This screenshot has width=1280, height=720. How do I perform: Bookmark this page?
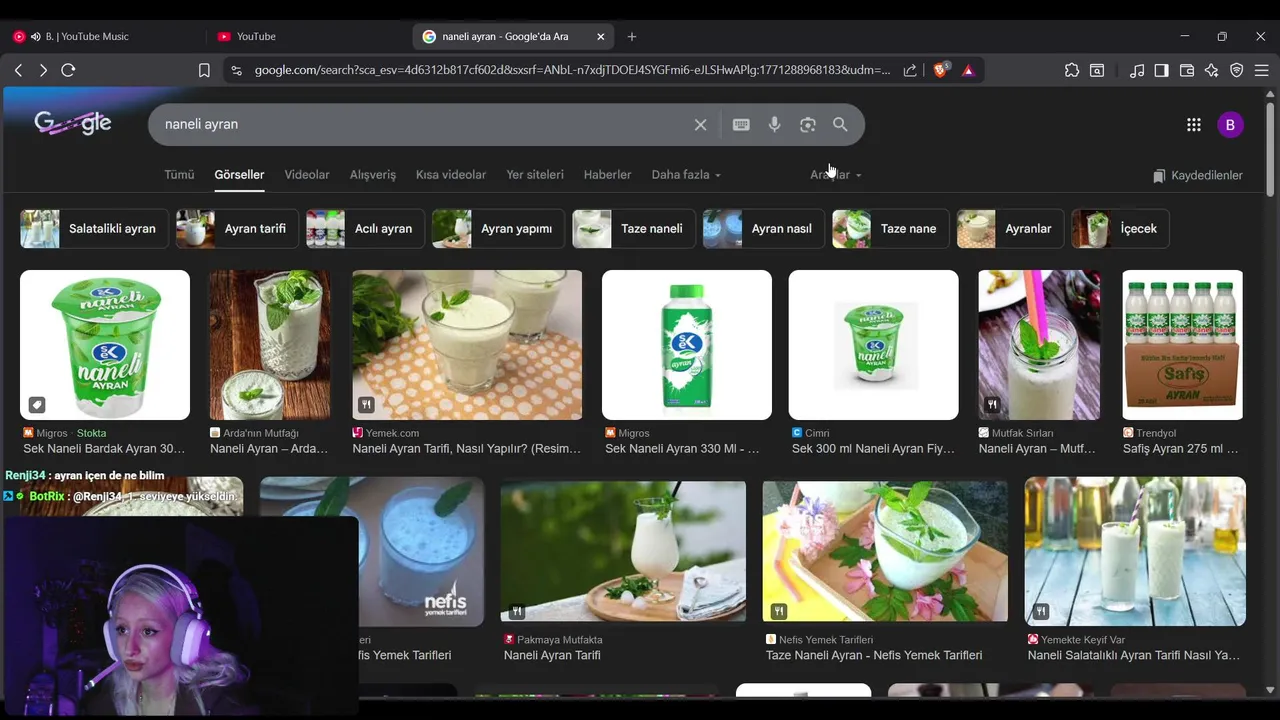tap(204, 70)
